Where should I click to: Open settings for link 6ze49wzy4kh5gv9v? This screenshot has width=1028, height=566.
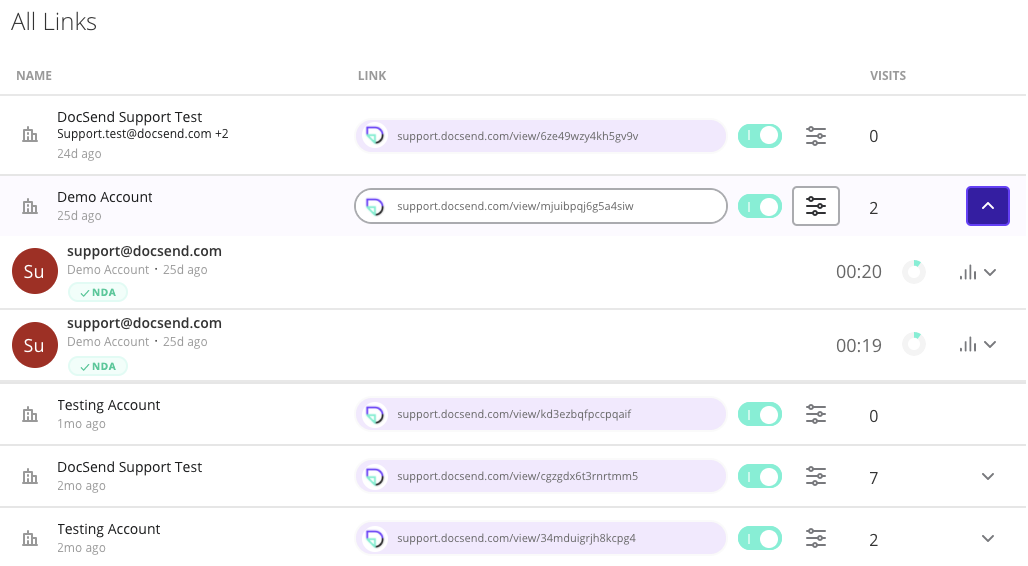click(816, 136)
